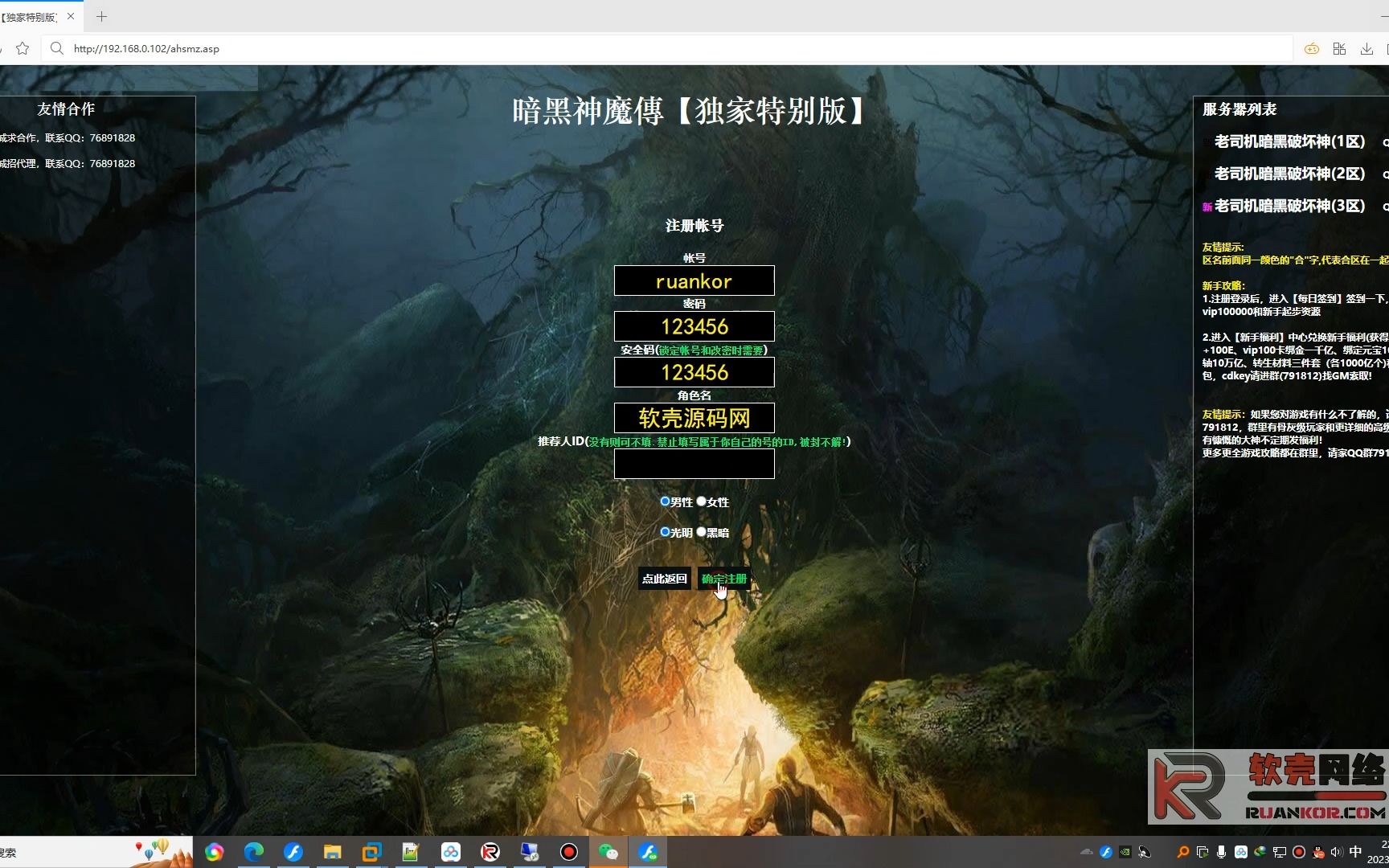Click the 服务器列表 heading
Image resolution: width=1389 pixels, height=868 pixels.
[1239, 109]
